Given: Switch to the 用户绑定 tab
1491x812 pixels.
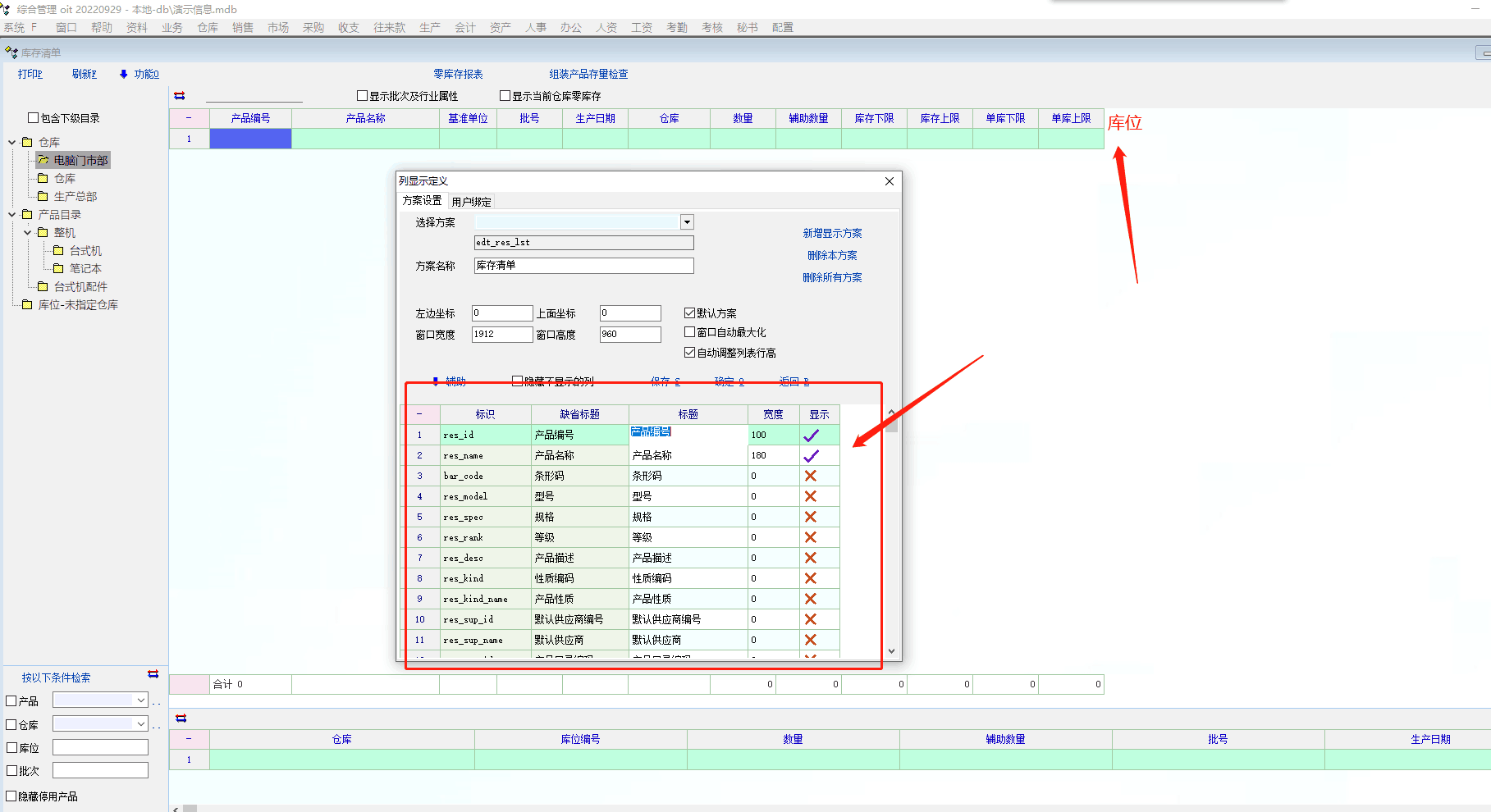Looking at the screenshot, I should pyautogui.click(x=471, y=202).
